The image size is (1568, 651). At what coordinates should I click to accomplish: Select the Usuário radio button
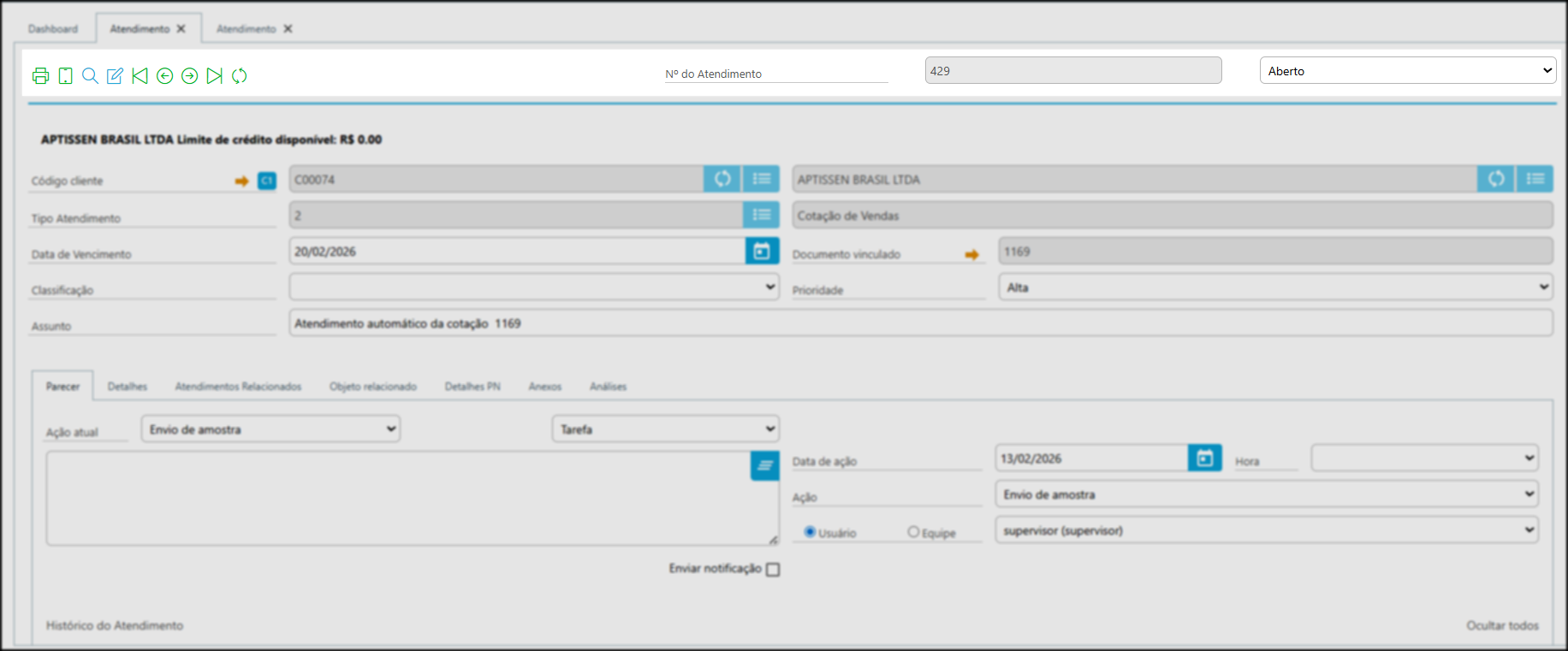click(810, 532)
